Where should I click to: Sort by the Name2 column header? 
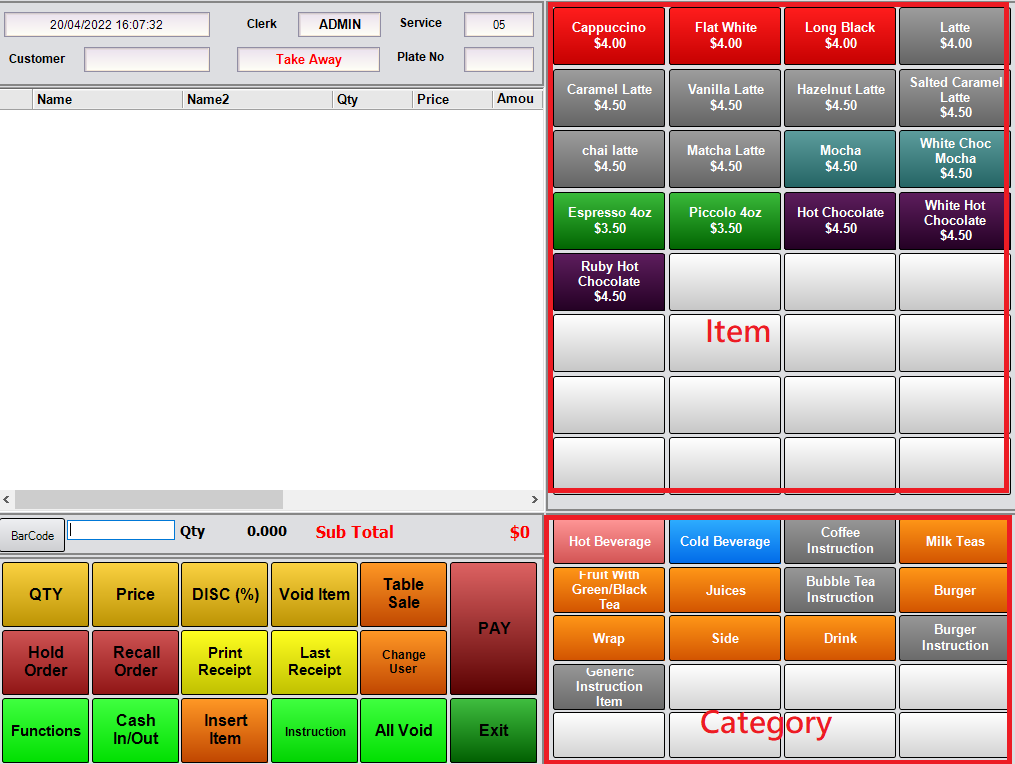click(257, 99)
